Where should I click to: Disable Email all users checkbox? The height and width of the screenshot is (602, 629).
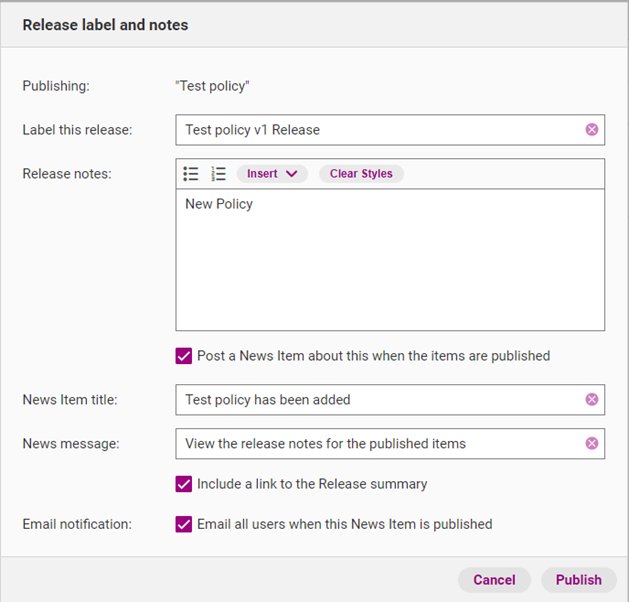[x=184, y=524]
